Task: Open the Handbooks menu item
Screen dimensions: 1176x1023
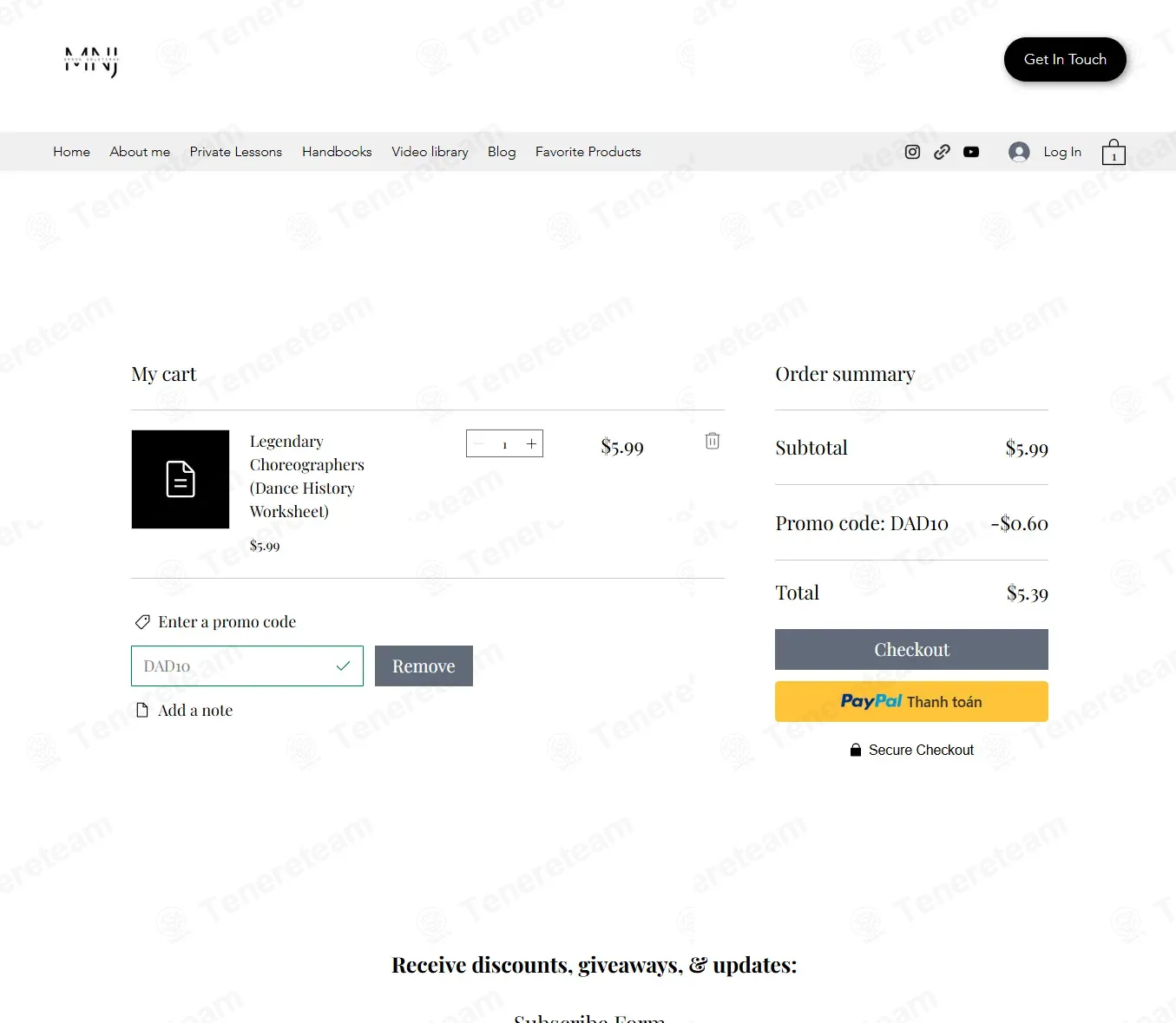Action: coord(337,152)
